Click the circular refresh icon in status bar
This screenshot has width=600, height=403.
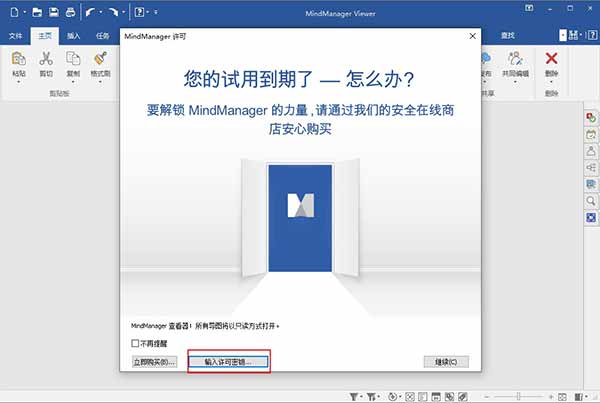coord(393,397)
